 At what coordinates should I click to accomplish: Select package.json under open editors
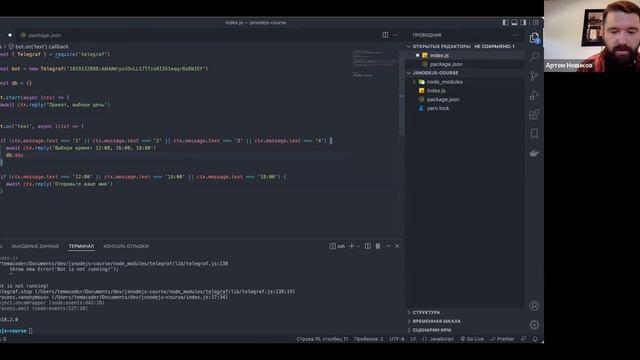tap(446, 64)
